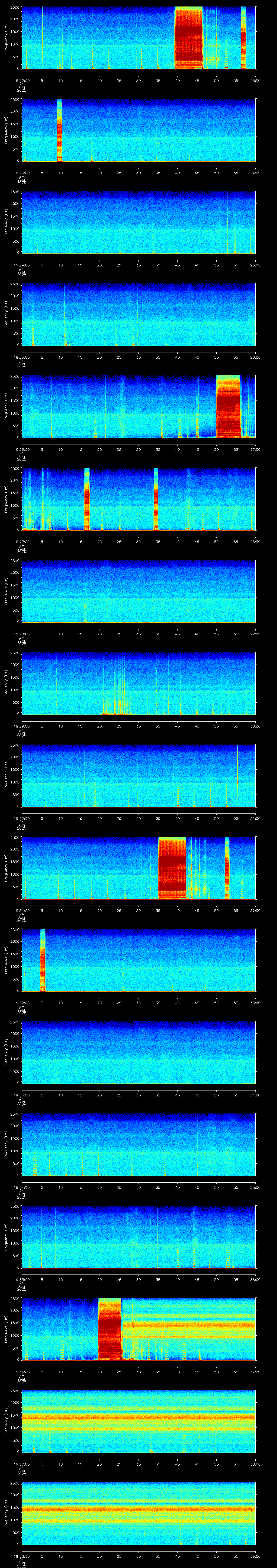This screenshot has height=1568, width=277.
Task: Open the 19:35:00 spectrogram panel
Action: click(138, 1237)
